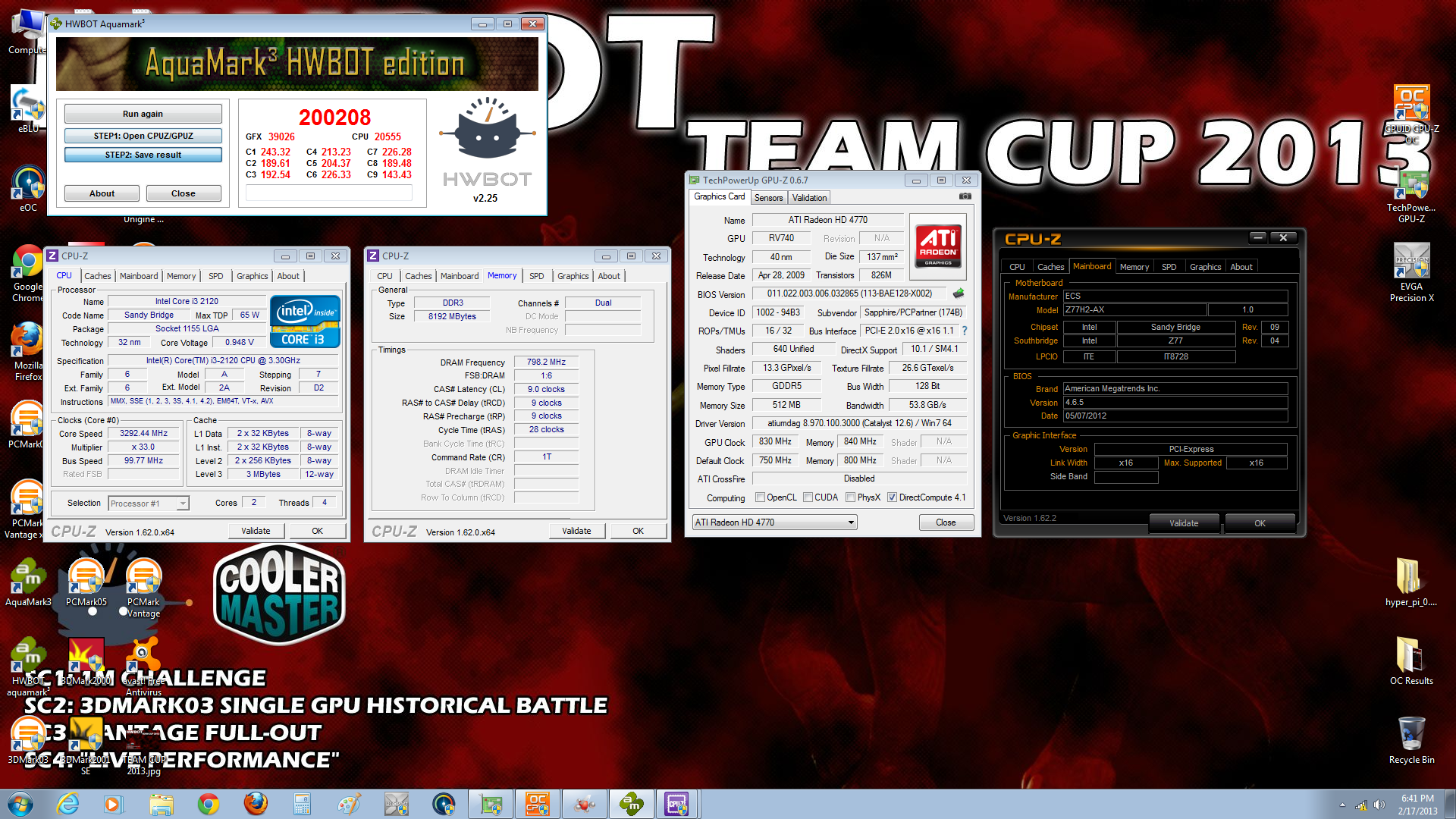
Task: Switch to CPU-Z purple taskbar button
Action: pos(676,804)
